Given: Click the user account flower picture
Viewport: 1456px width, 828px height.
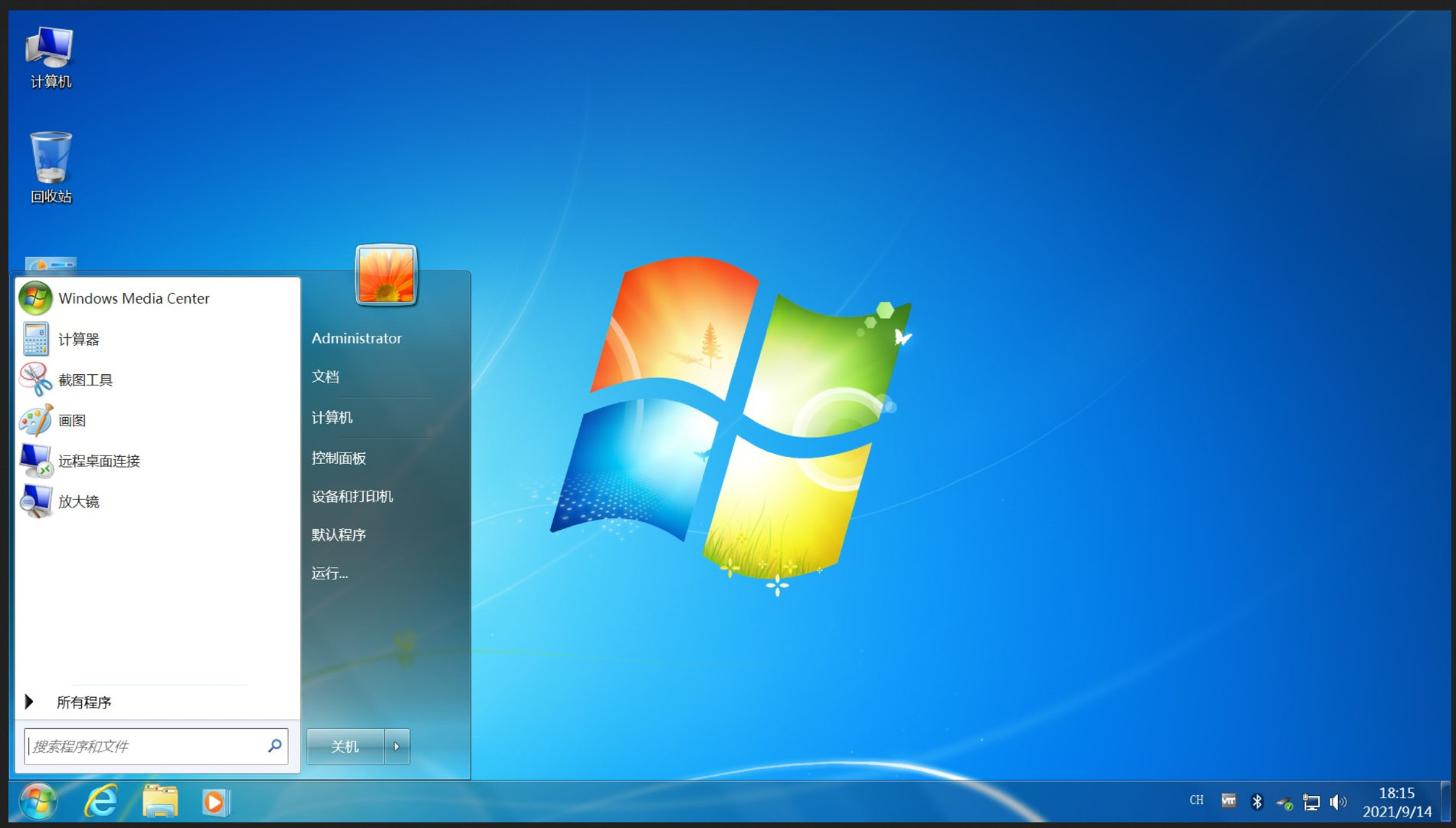Looking at the screenshot, I should (x=386, y=275).
